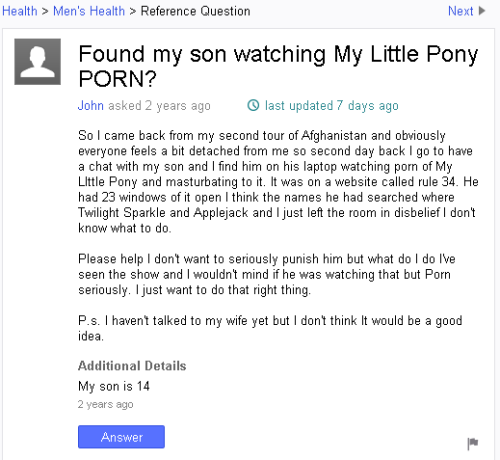Click the P.s. paragraph about the wife
This screenshot has height=460, width=500.
click(x=270, y=328)
